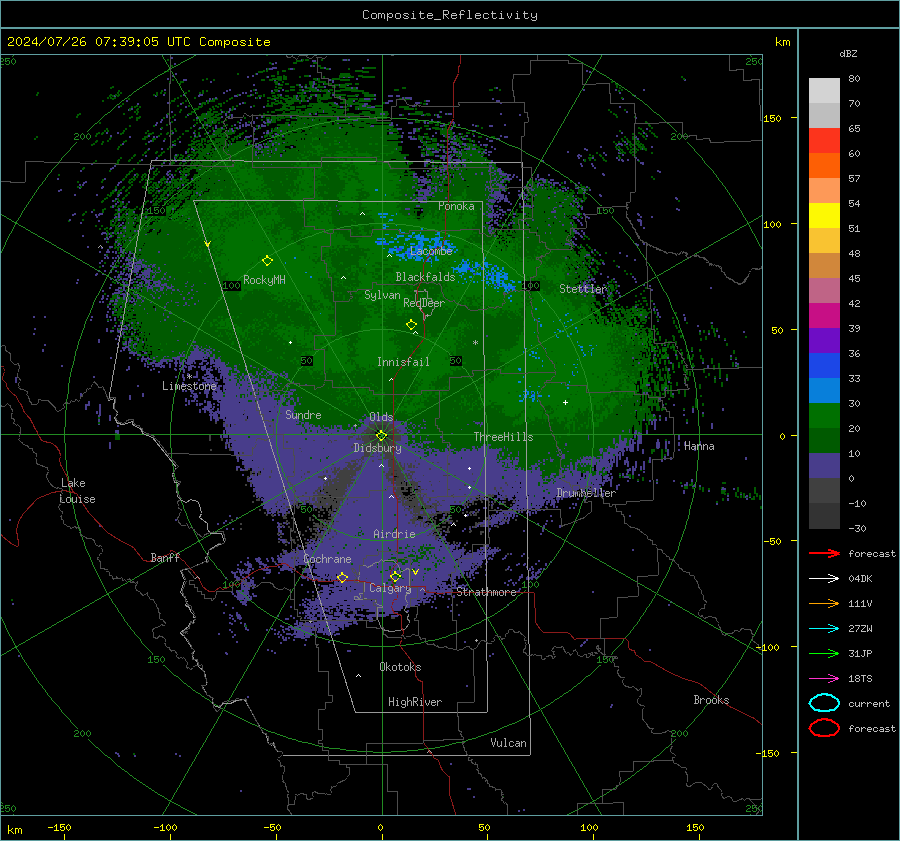900x841 pixels.
Task: Click the Innisfail map label
Action: point(403,362)
